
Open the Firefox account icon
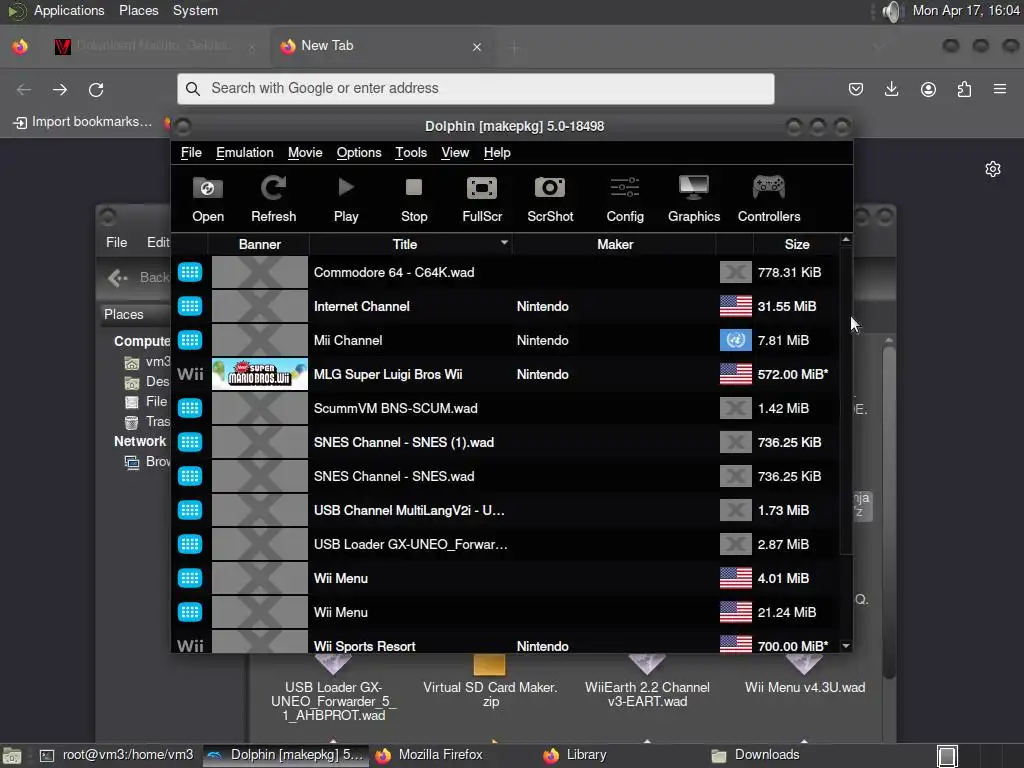[928, 89]
